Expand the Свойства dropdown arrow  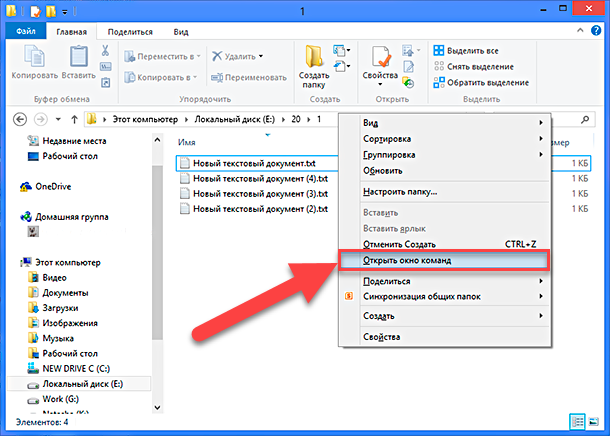pos(380,84)
